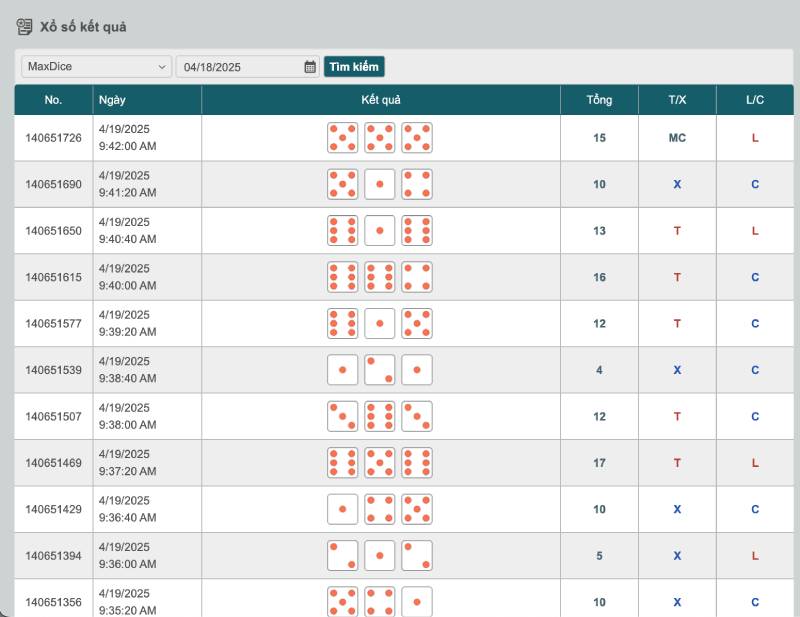Screen dimensions: 800x617
Task: Click the L/C header cell
Action: [755, 100]
